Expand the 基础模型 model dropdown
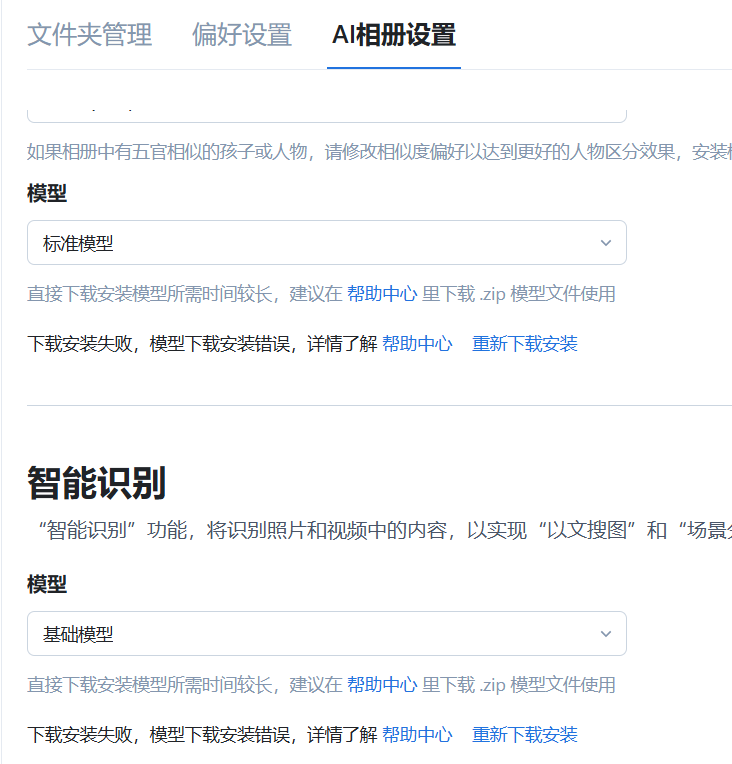Viewport: 732px width, 764px height. [327, 633]
